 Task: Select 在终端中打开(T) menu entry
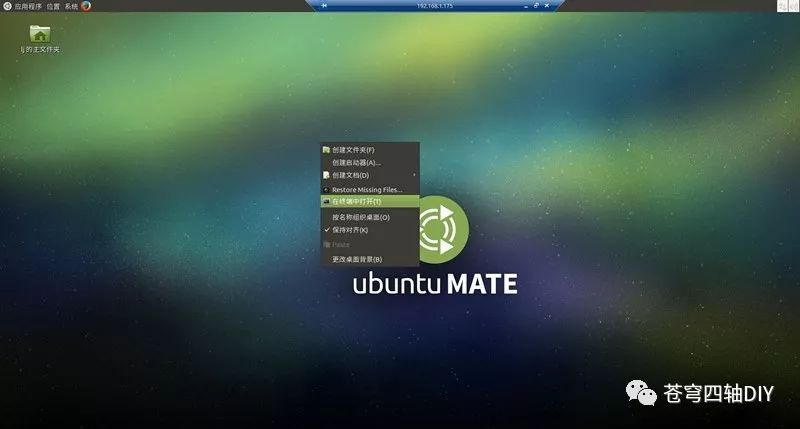click(370, 201)
